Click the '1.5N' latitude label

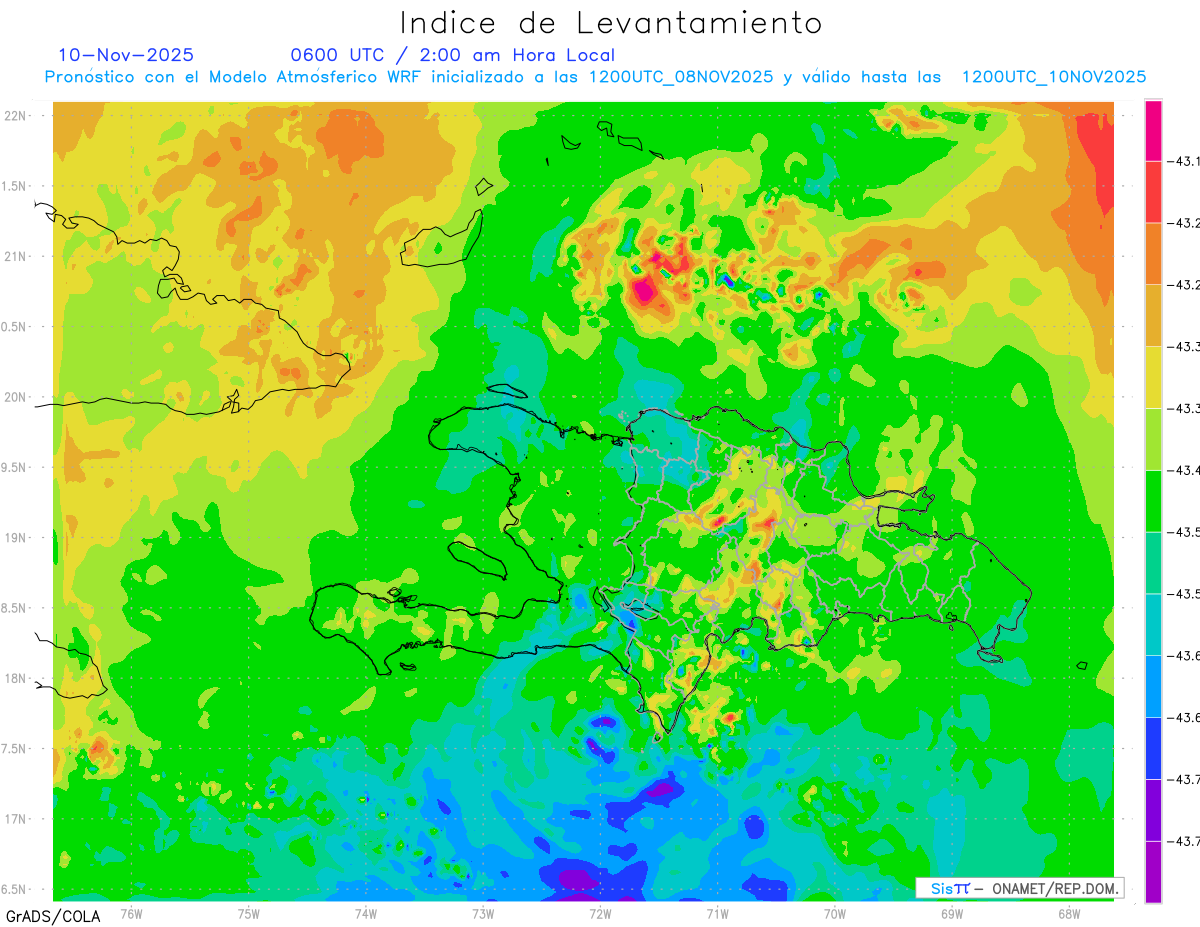point(15,186)
